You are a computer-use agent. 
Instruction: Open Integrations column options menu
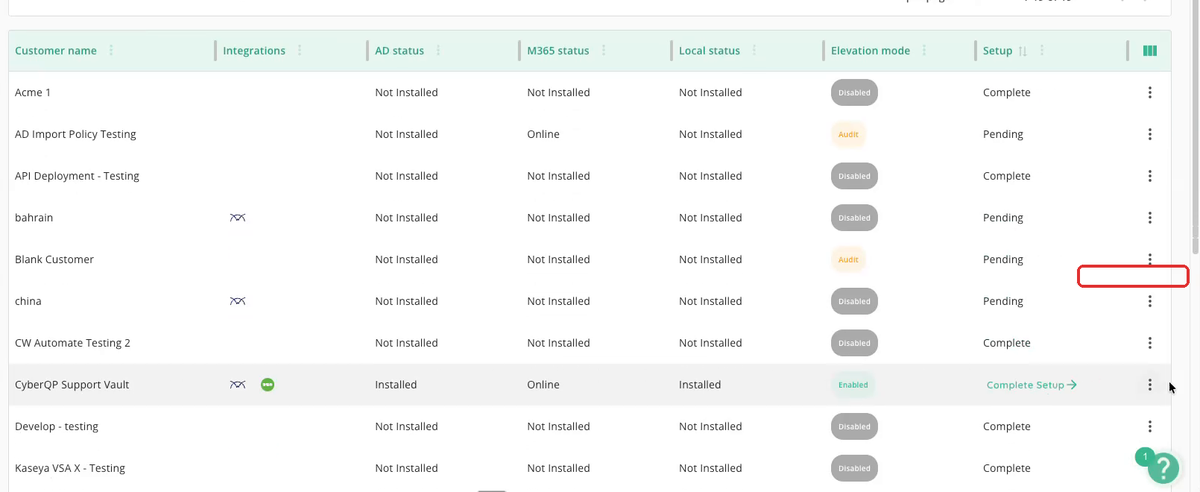[300, 51]
